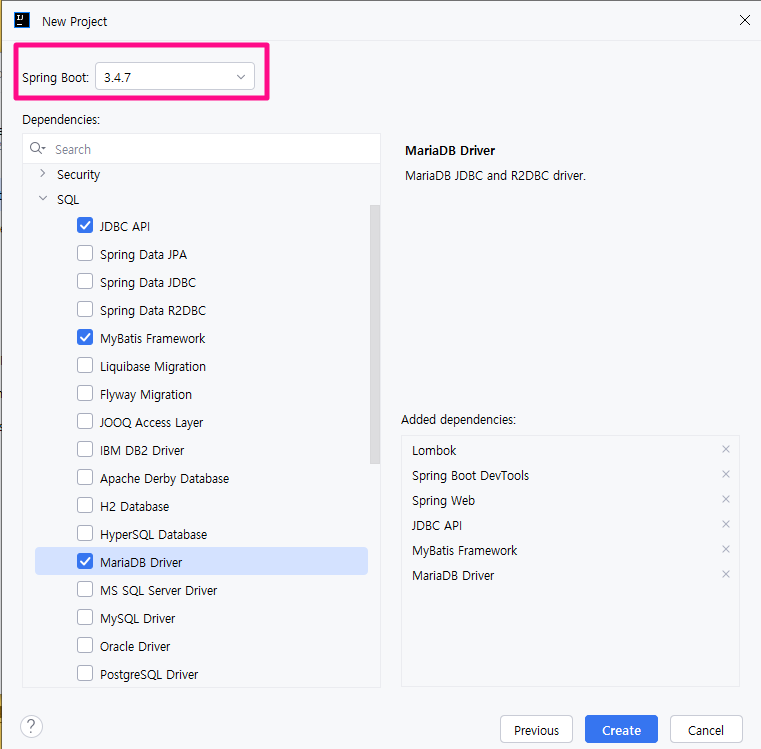Check the MS SQL Server Driver checkbox
The image size is (761, 749).
point(85,589)
